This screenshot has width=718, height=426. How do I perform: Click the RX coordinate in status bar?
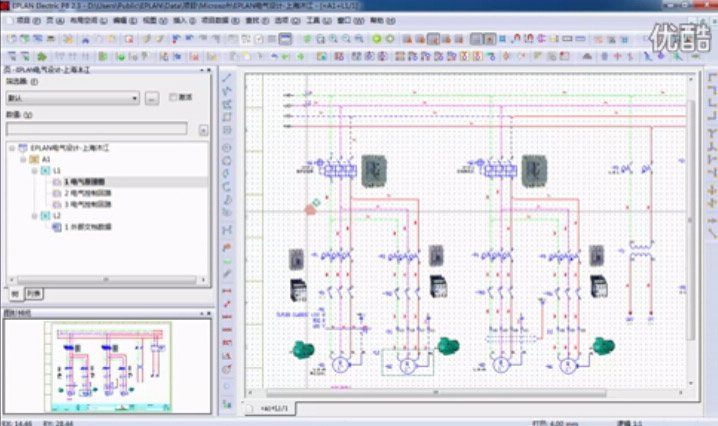coord(17,423)
